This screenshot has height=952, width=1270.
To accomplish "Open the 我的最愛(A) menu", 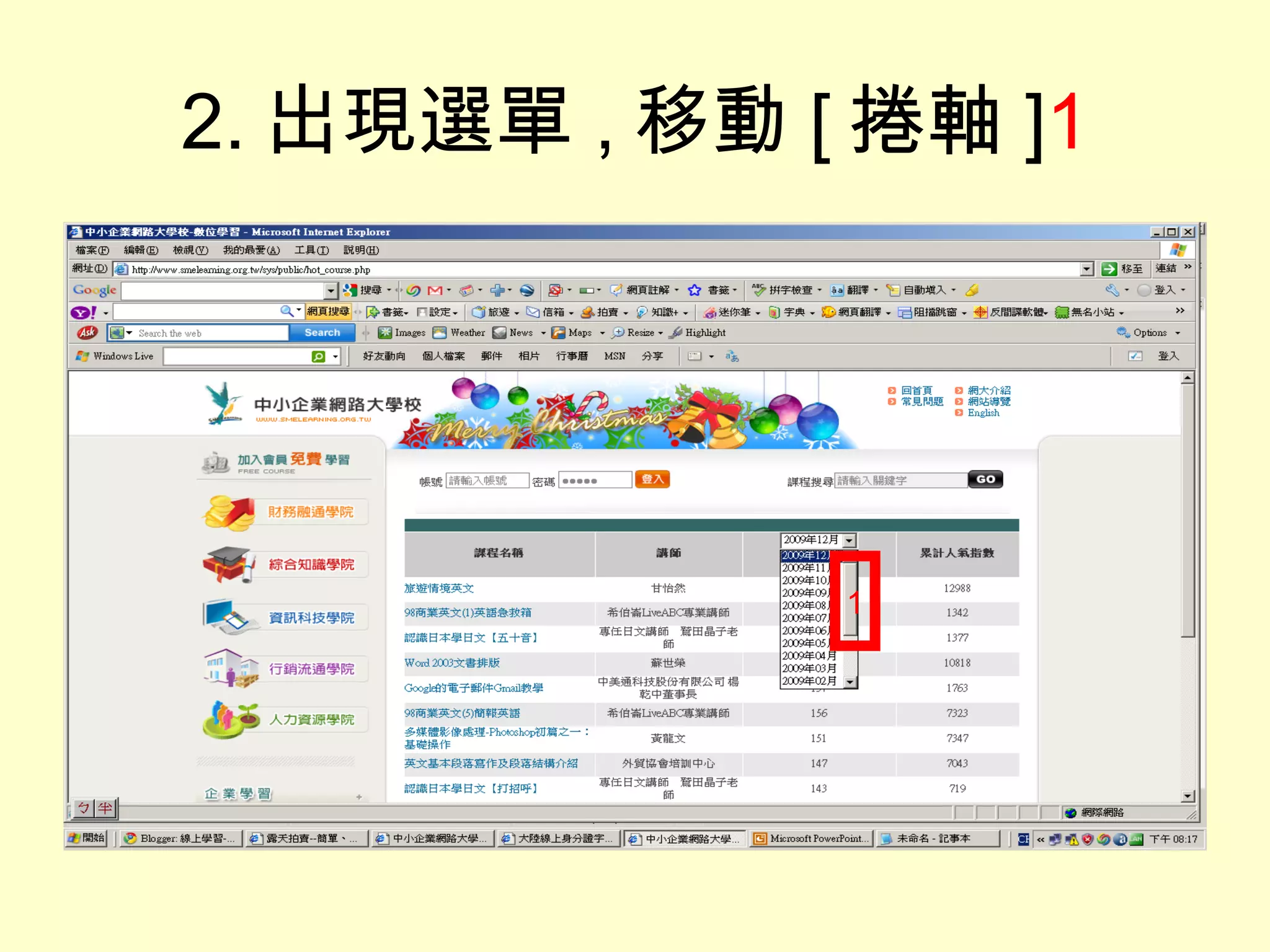I will click(x=251, y=250).
